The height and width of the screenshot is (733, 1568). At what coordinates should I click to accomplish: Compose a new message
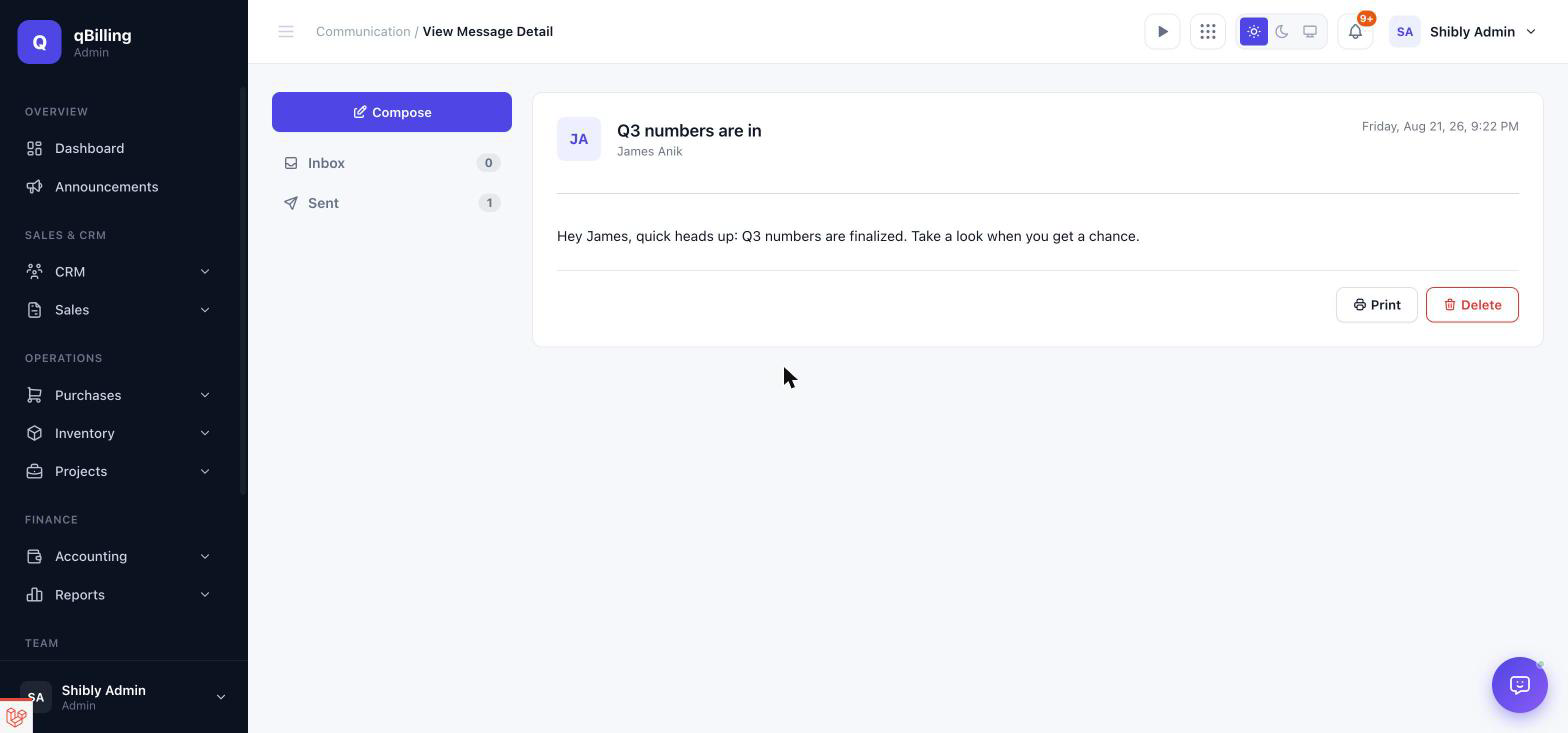tap(392, 112)
